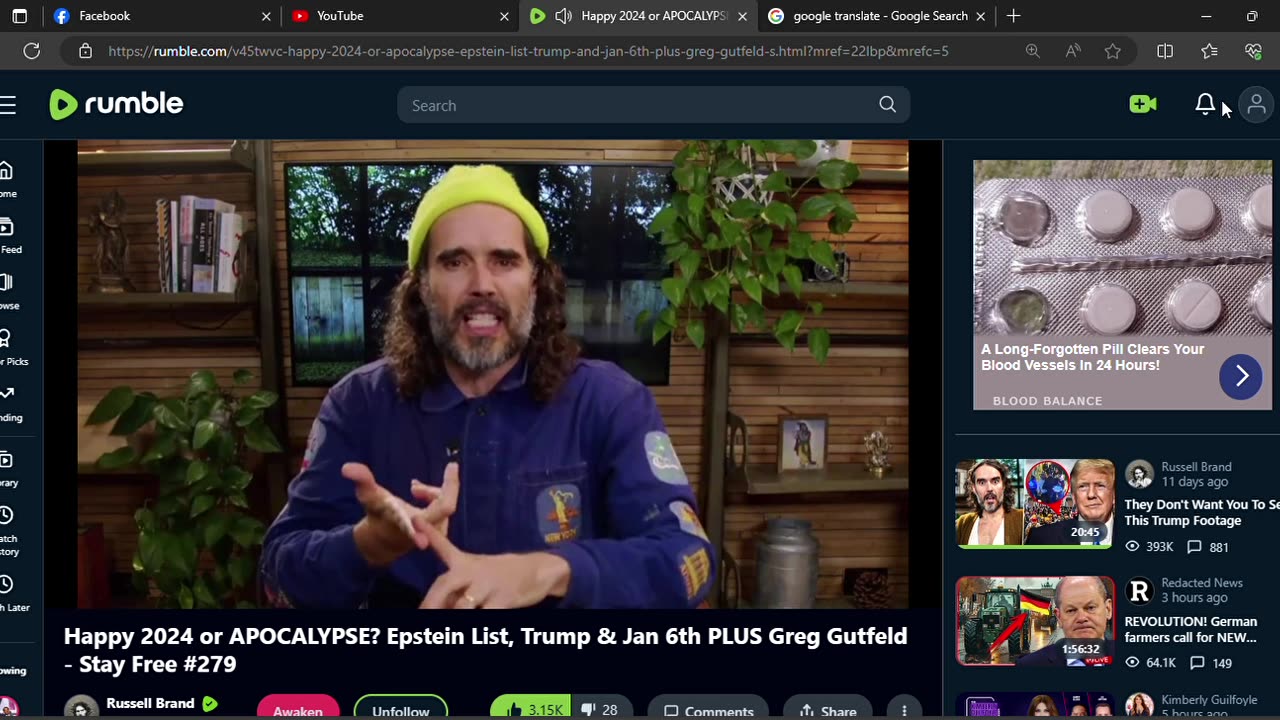
Task: Click the 'BLOOD BALANCE' ad label
Action: click(1047, 401)
